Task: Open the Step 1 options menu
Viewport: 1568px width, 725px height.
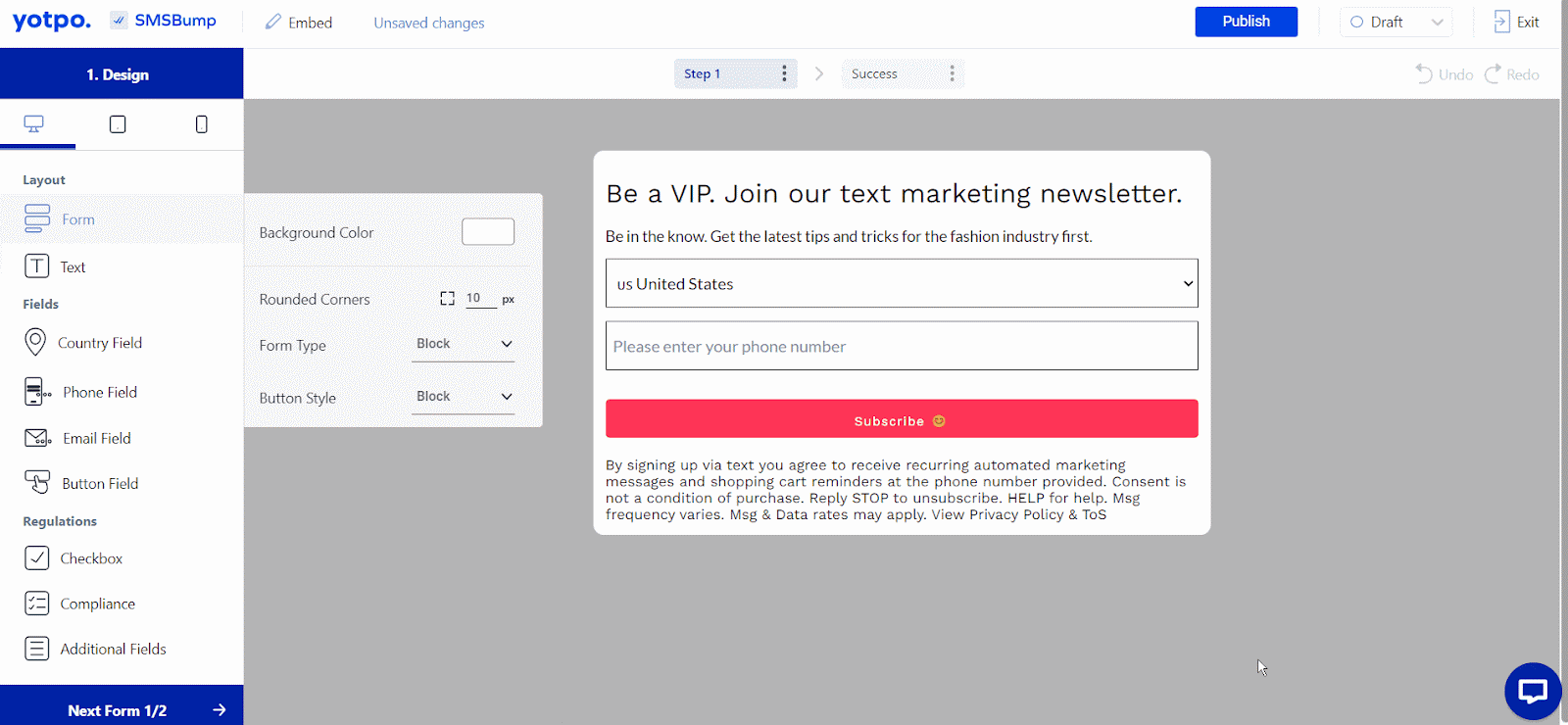Action: 784,73
